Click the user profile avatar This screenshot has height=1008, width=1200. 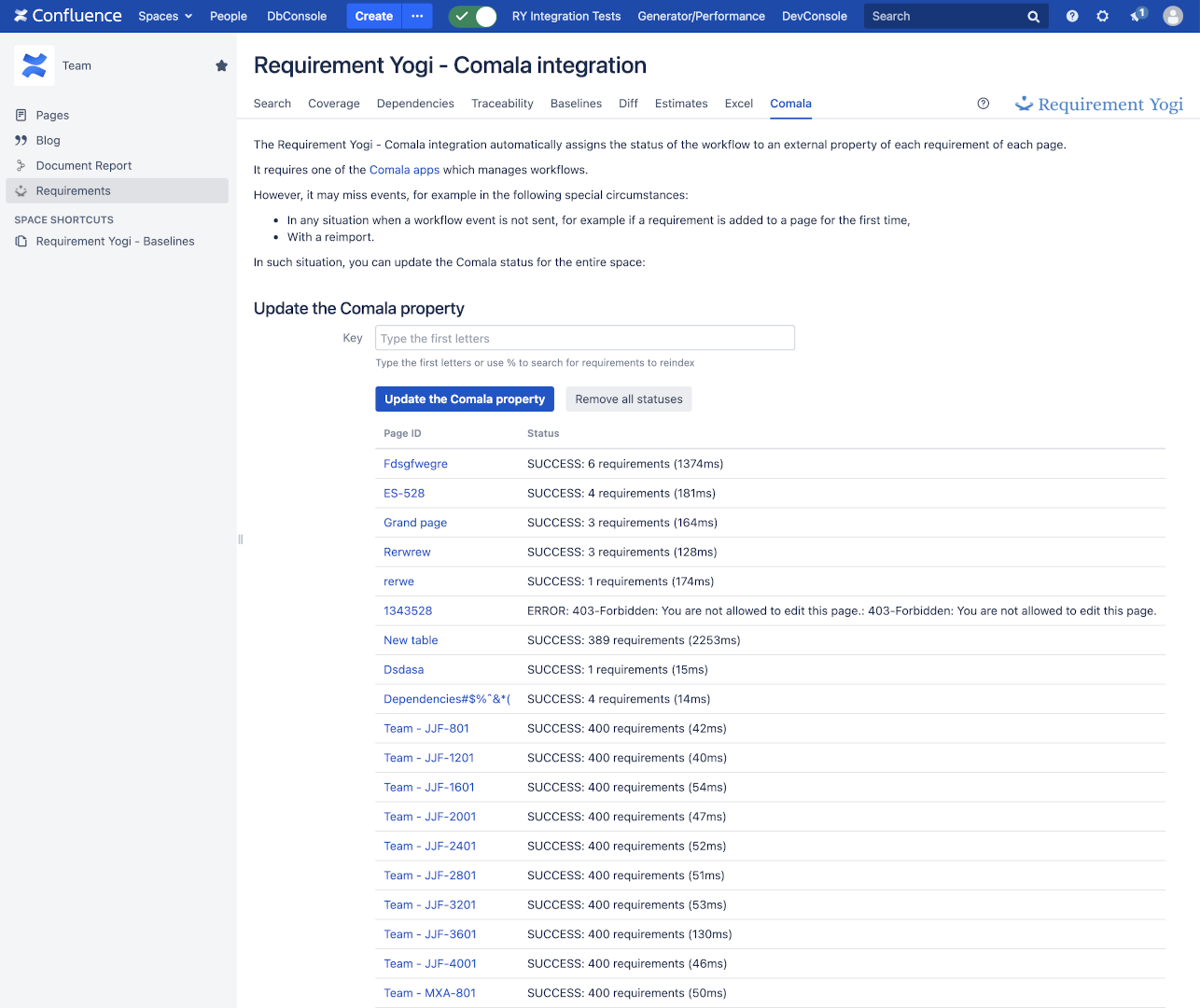point(1173,16)
